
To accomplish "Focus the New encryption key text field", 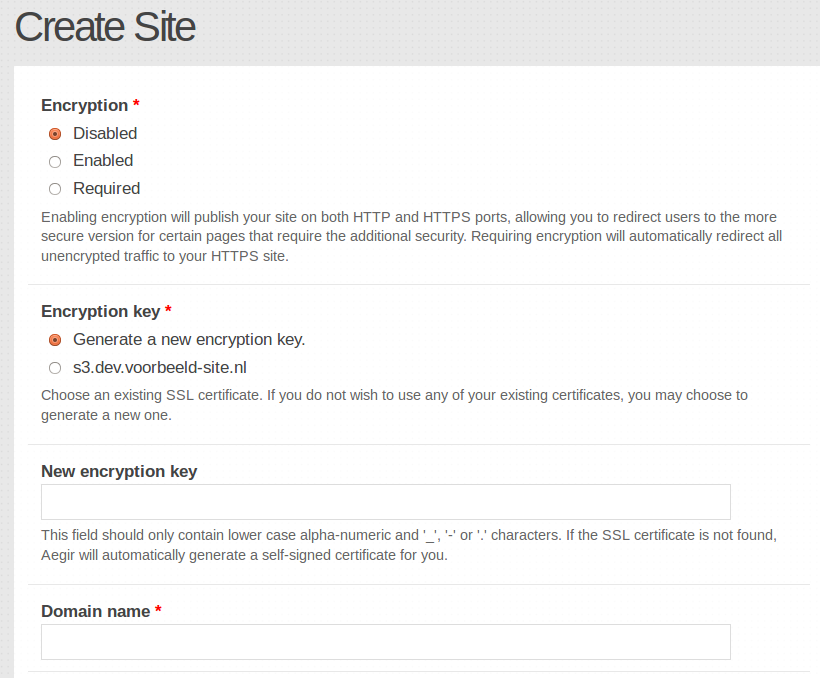I will coord(385,502).
